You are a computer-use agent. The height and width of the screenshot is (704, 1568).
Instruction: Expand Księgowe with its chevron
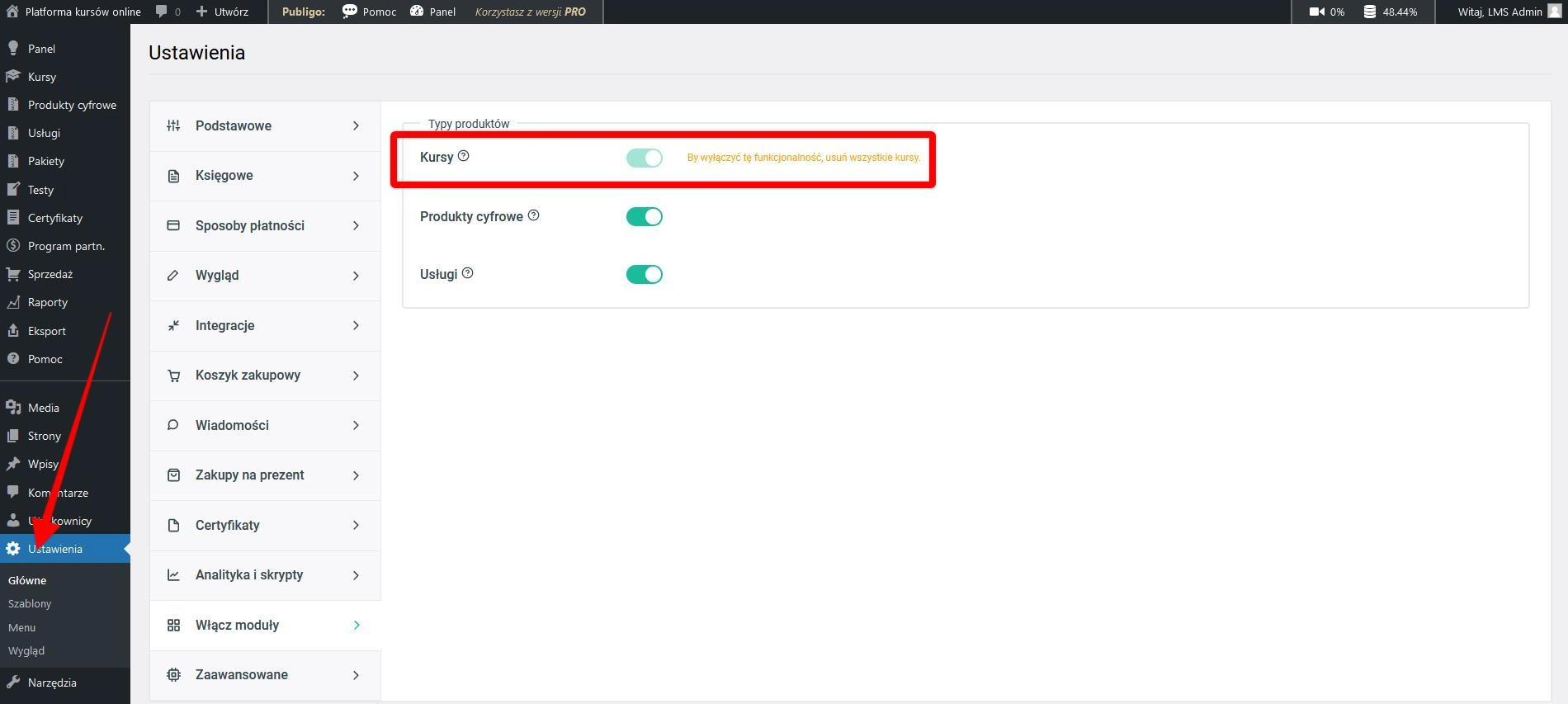click(357, 176)
